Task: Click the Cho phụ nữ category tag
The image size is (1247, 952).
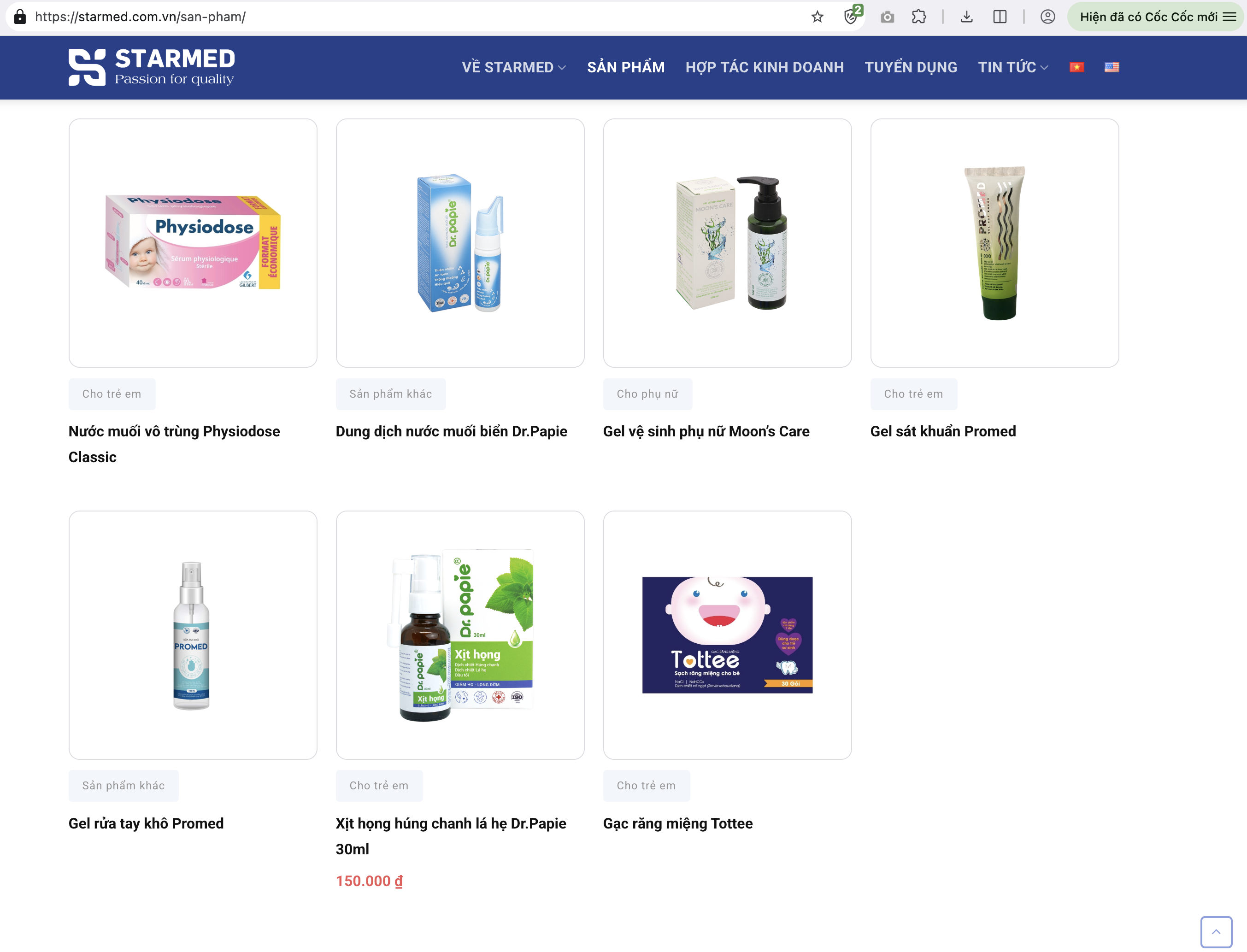Action: pyautogui.click(x=647, y=394)
